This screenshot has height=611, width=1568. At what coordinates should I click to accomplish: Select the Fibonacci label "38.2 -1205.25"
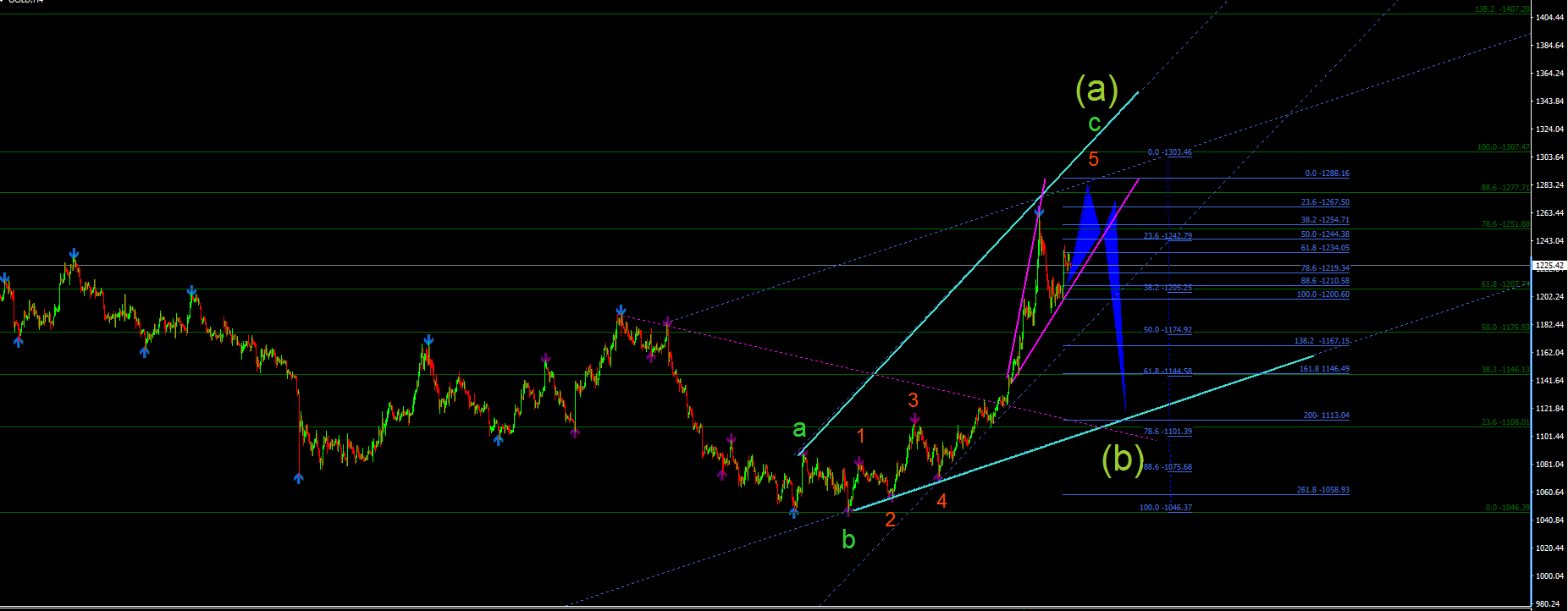[x=1168, y=288]
